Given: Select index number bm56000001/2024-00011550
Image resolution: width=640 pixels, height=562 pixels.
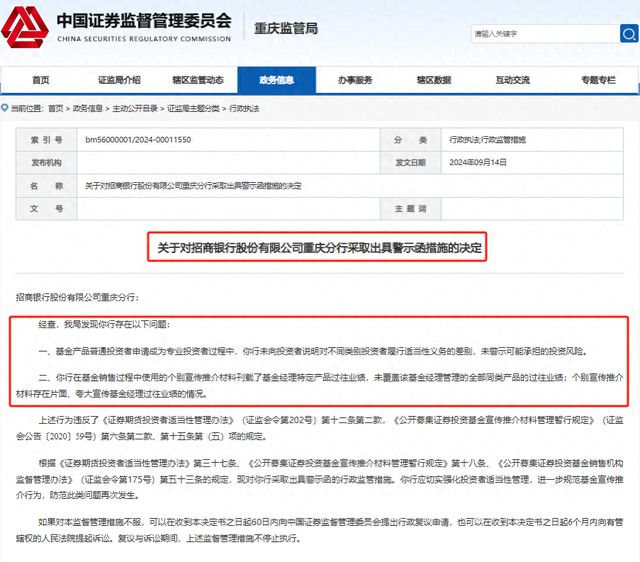Looking at the screenshot, I should 138,140.
